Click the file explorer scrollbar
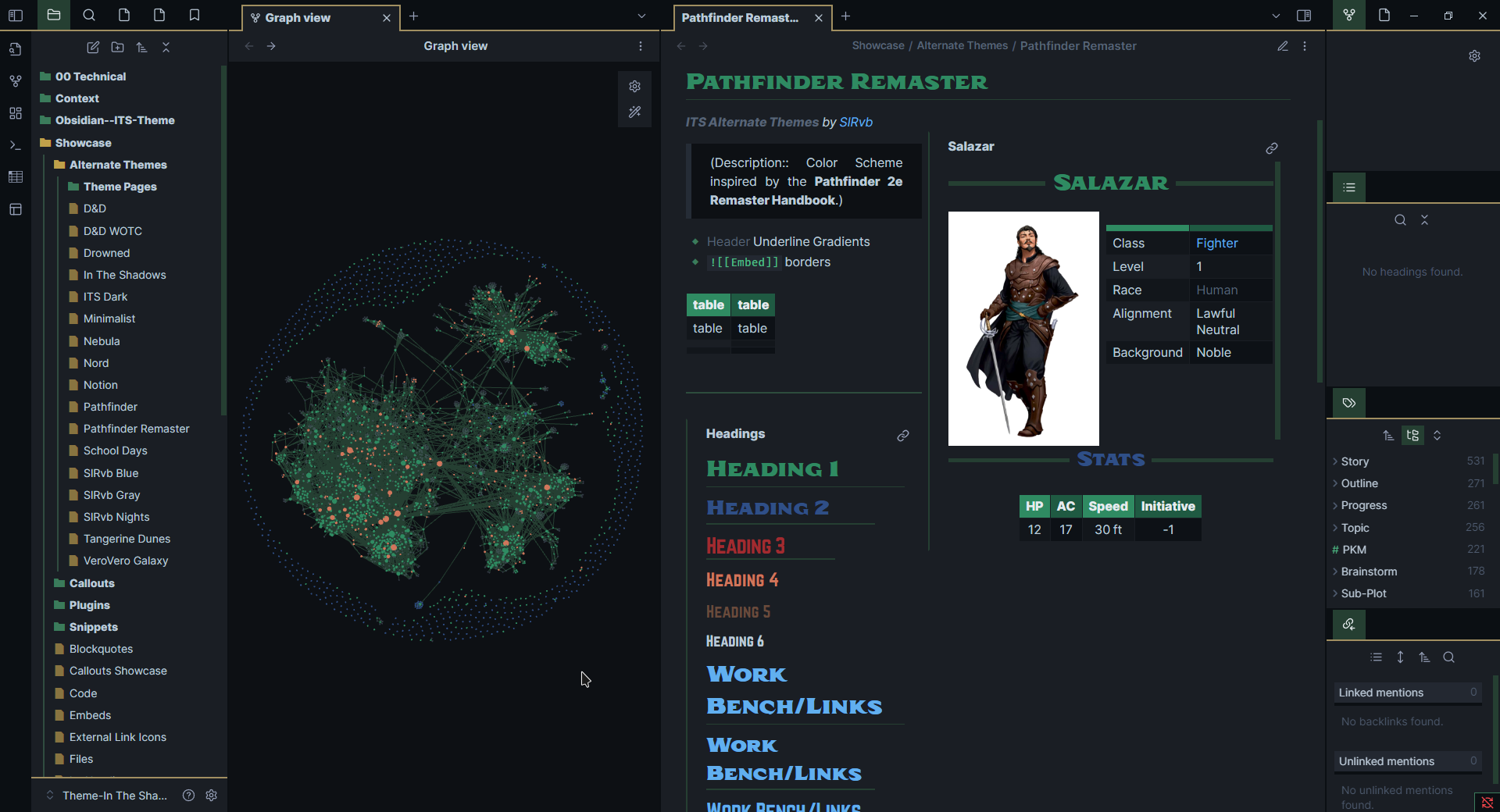This screenshot has height=812, width=1500. [x=223, y=240]
